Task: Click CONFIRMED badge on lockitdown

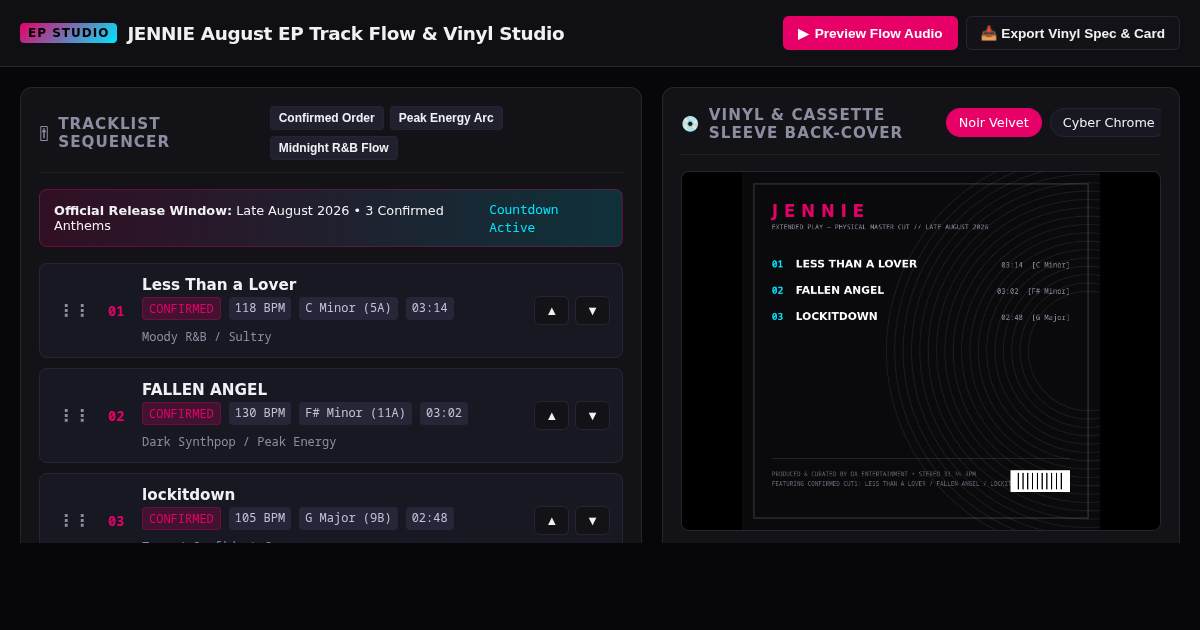Action: coord(181,518)
